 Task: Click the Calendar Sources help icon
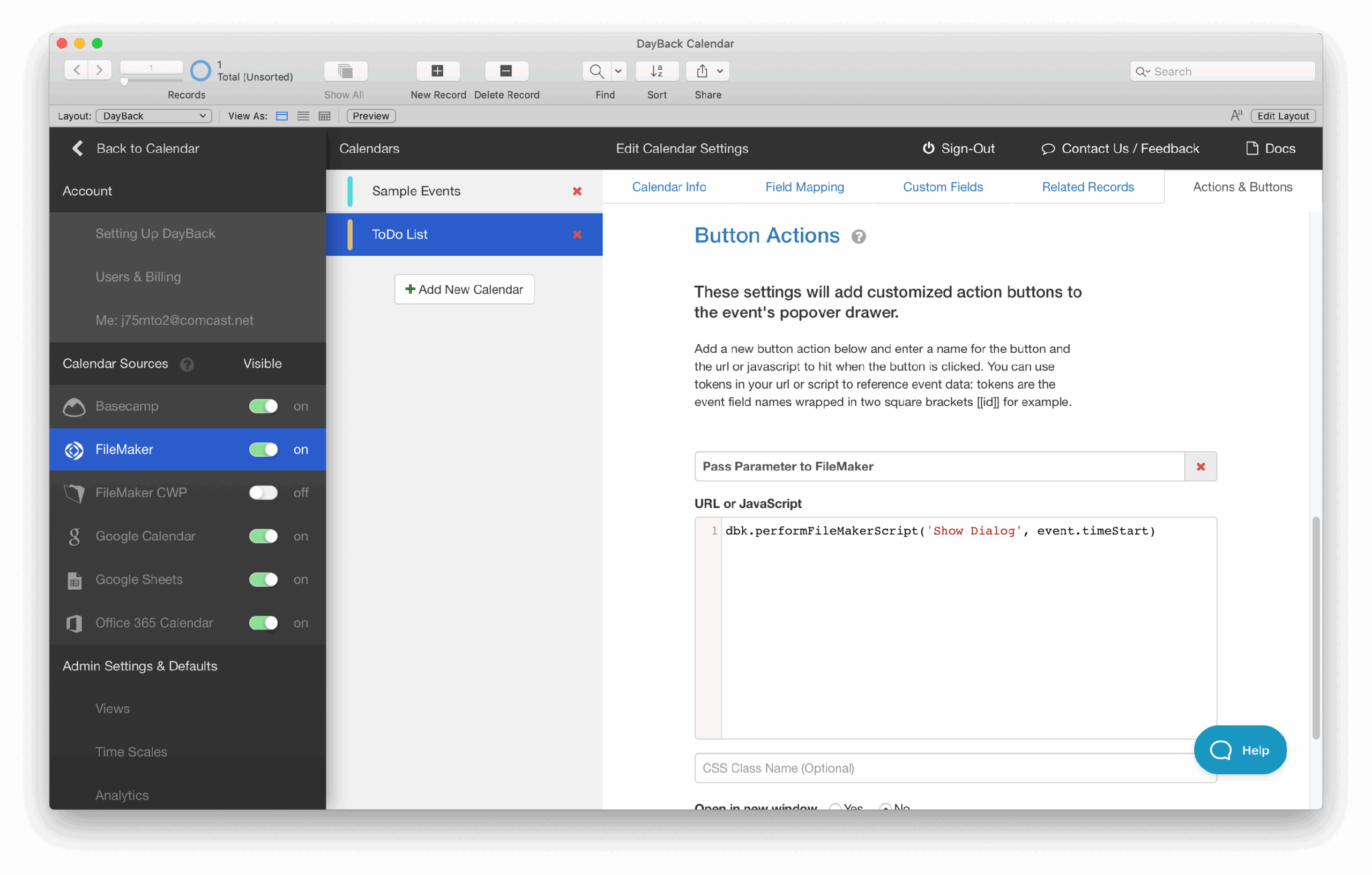point(188,364)
